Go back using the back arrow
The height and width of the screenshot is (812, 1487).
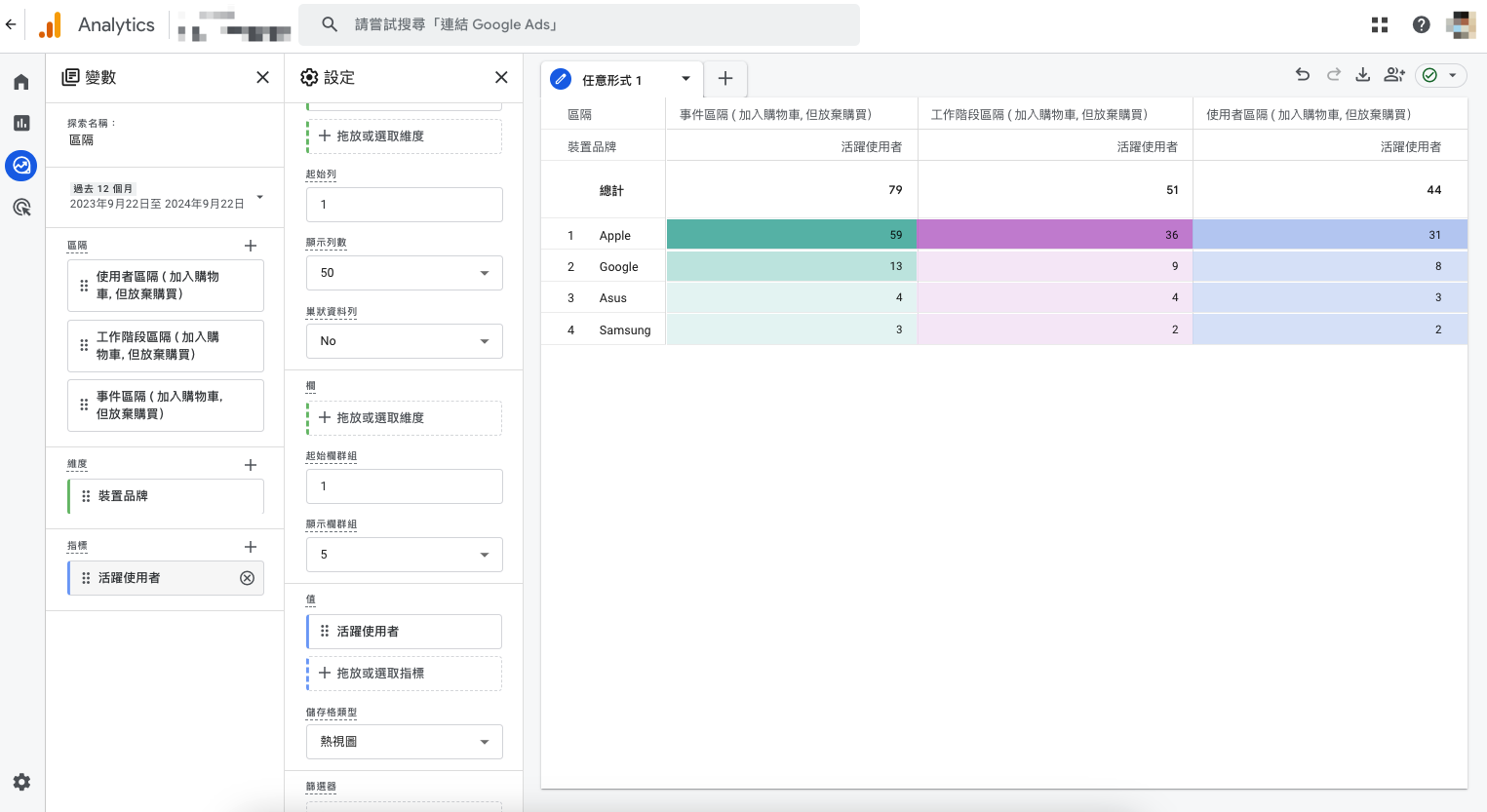coord(11,24)
